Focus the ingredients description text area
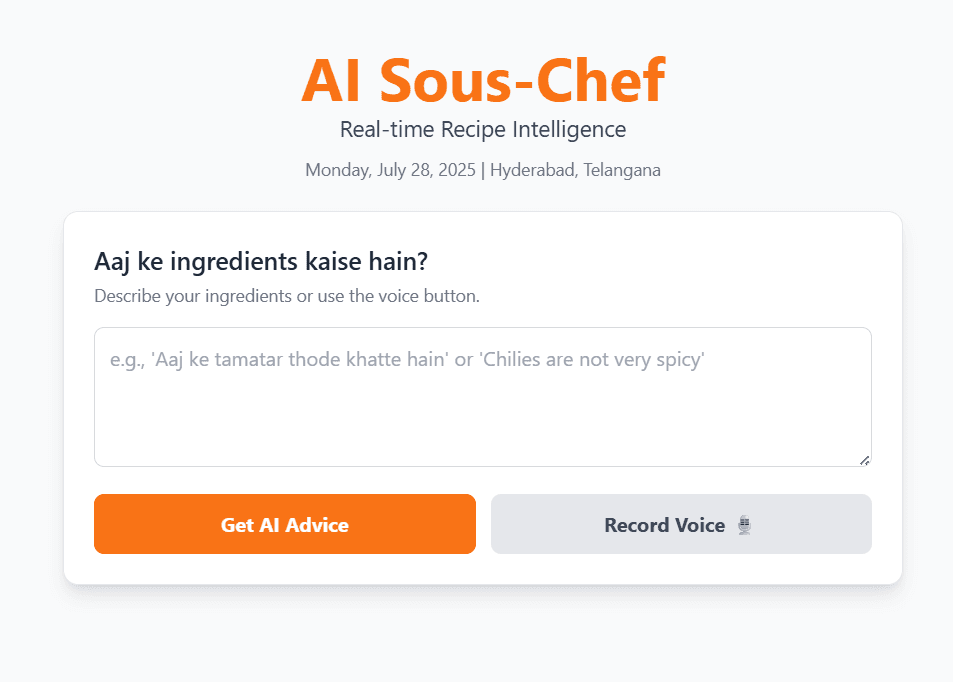The image size is (953, 682). coord(483,397)
